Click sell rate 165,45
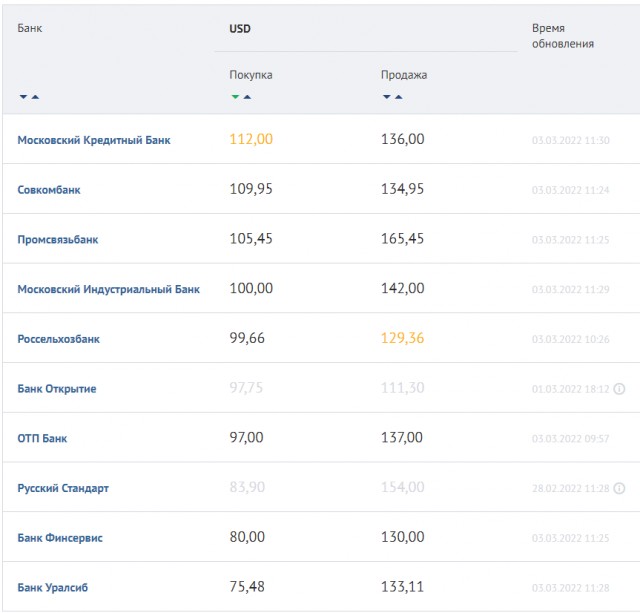 [x=402, y=239]
